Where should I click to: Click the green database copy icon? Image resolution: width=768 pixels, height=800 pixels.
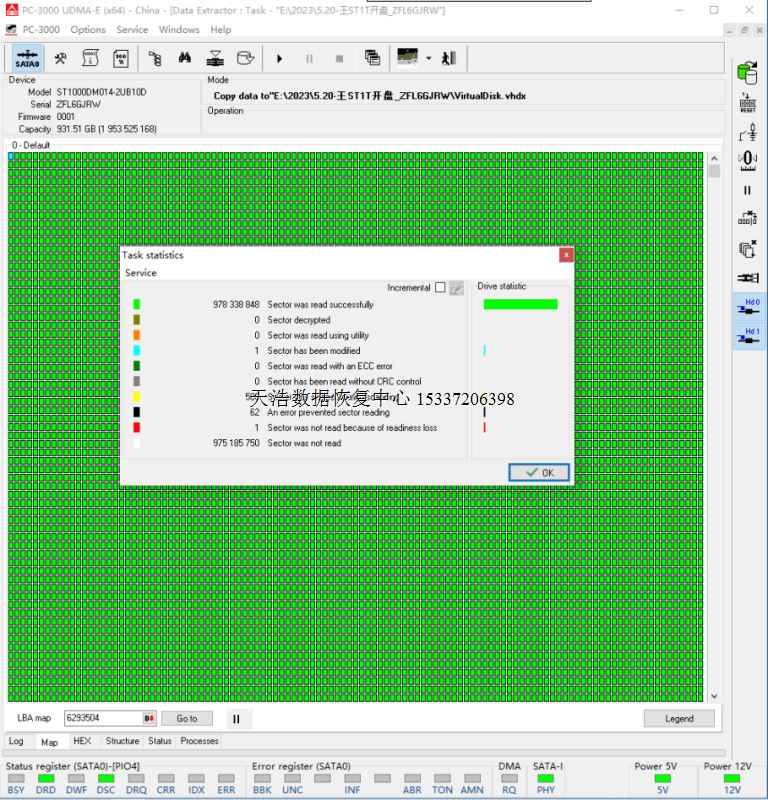(747, 72)
